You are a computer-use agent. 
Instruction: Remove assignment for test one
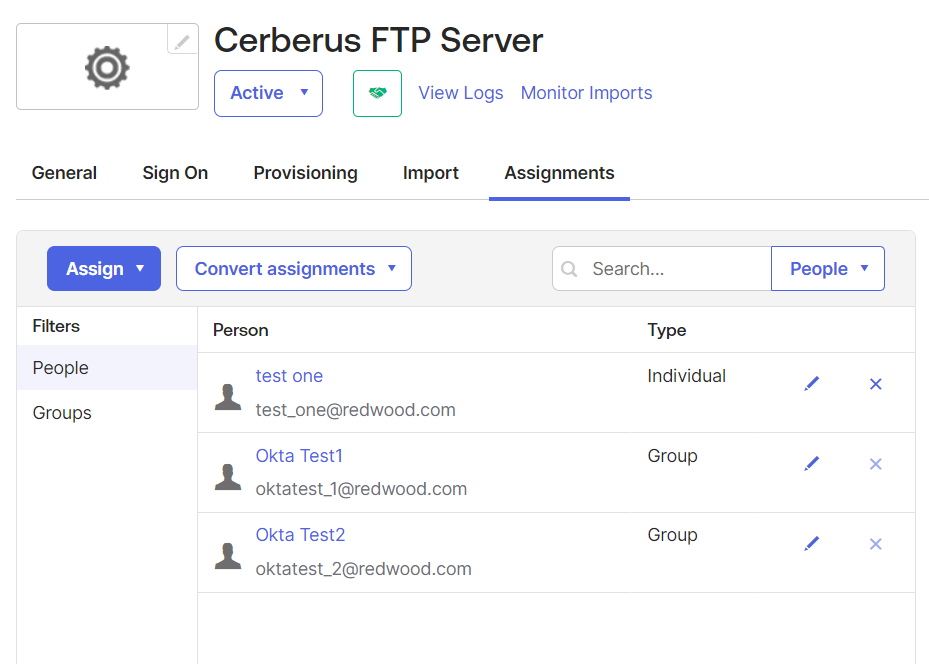(876, 384)
